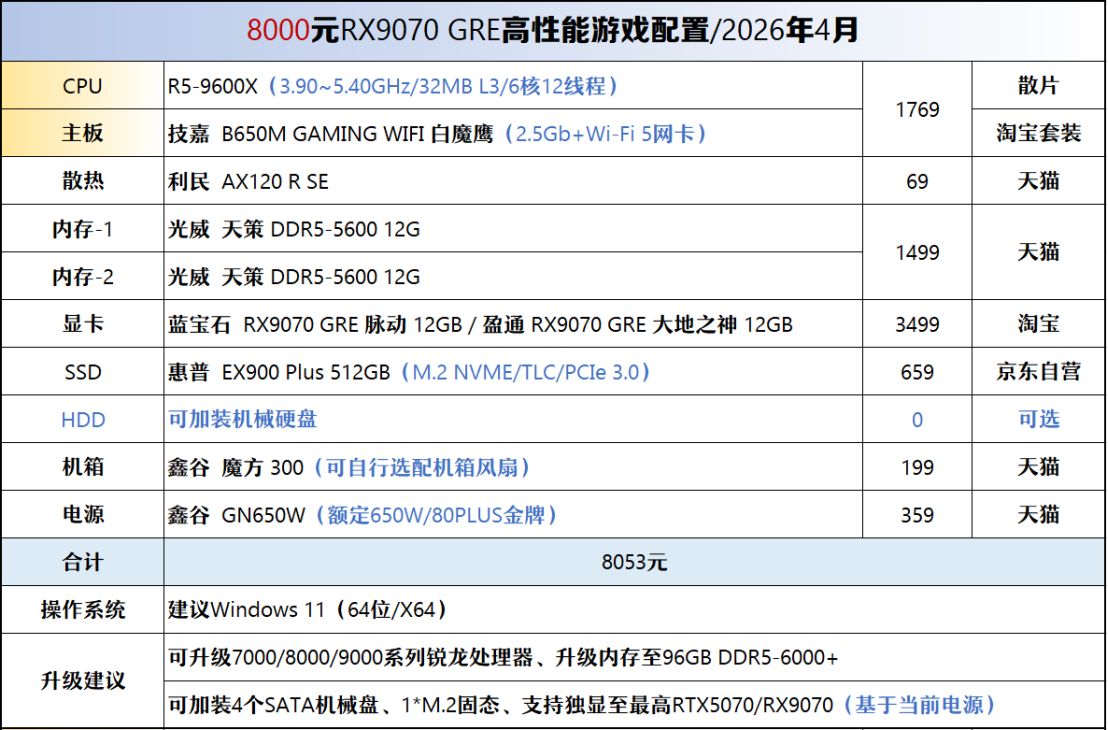The width and height of the screenshot is (1108, 730).
Task: Select the 内存-2 label cell
Action: [83, 276]
